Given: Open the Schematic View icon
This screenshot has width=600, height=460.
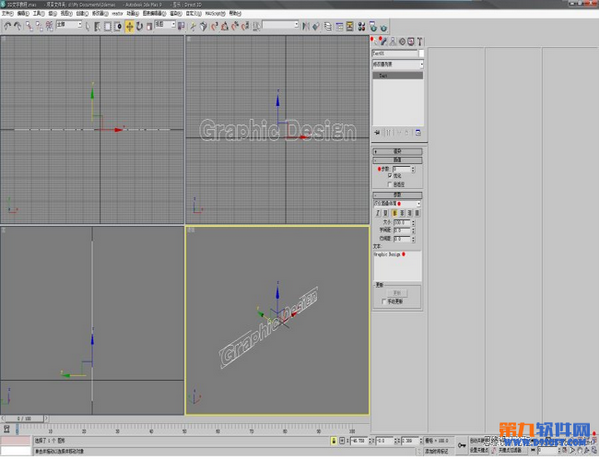Looking at the screenshot, I should click(x=349, y=26).
